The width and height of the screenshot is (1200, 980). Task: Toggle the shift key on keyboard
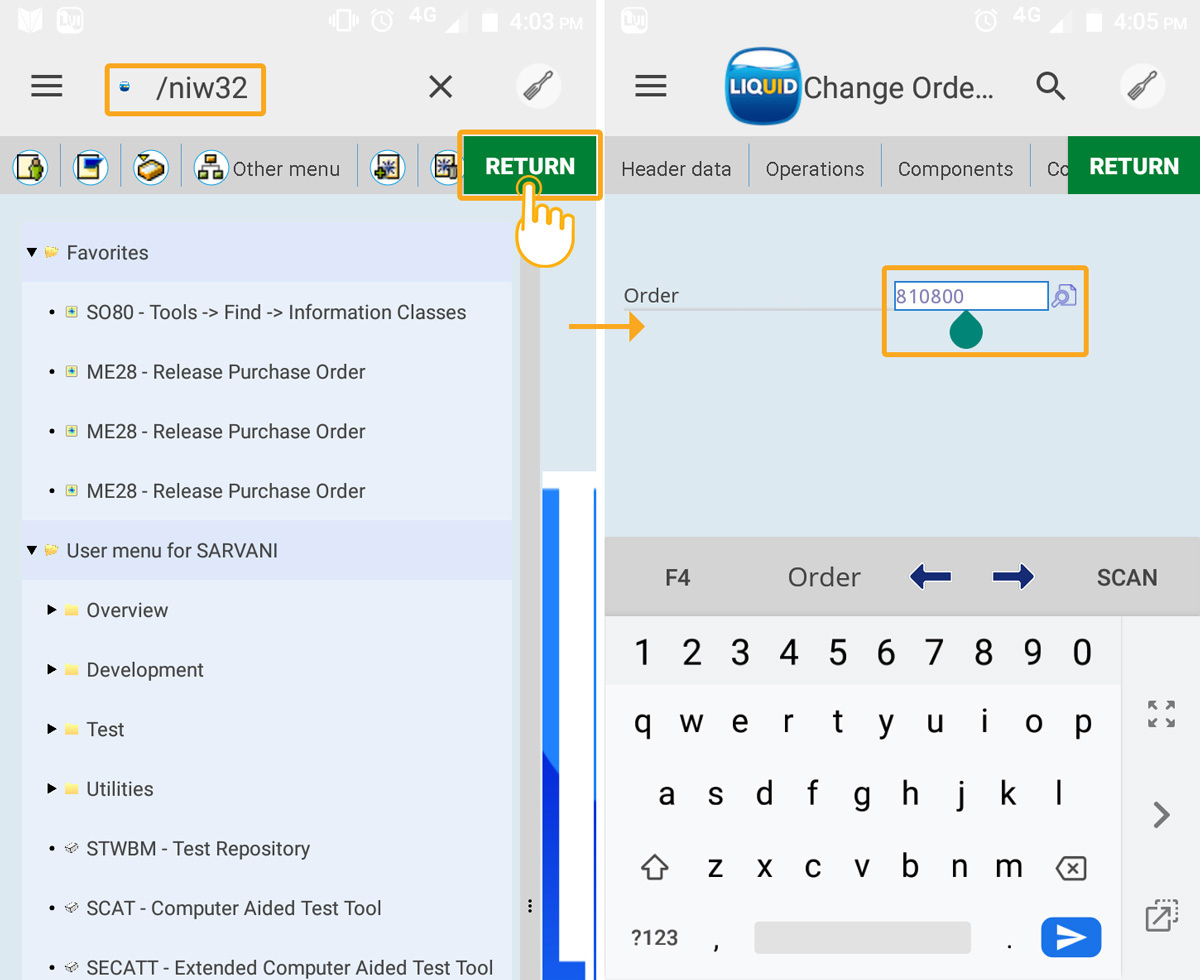654,867
